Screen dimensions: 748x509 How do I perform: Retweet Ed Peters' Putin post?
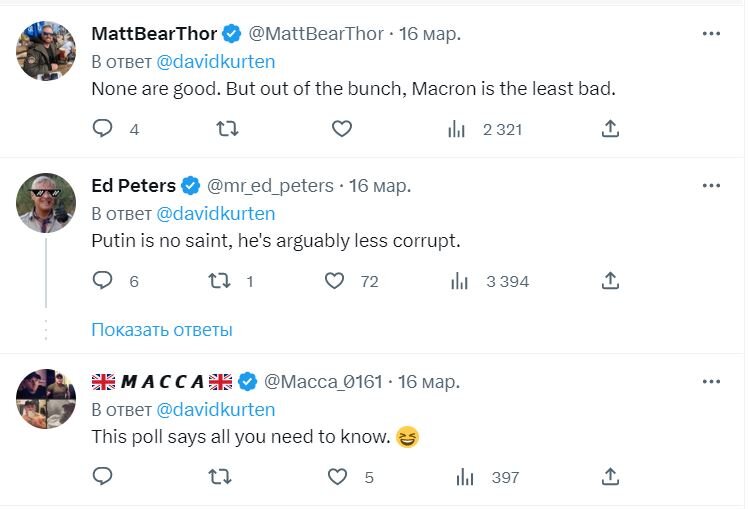pyautogui.click(x=219, y=281)
